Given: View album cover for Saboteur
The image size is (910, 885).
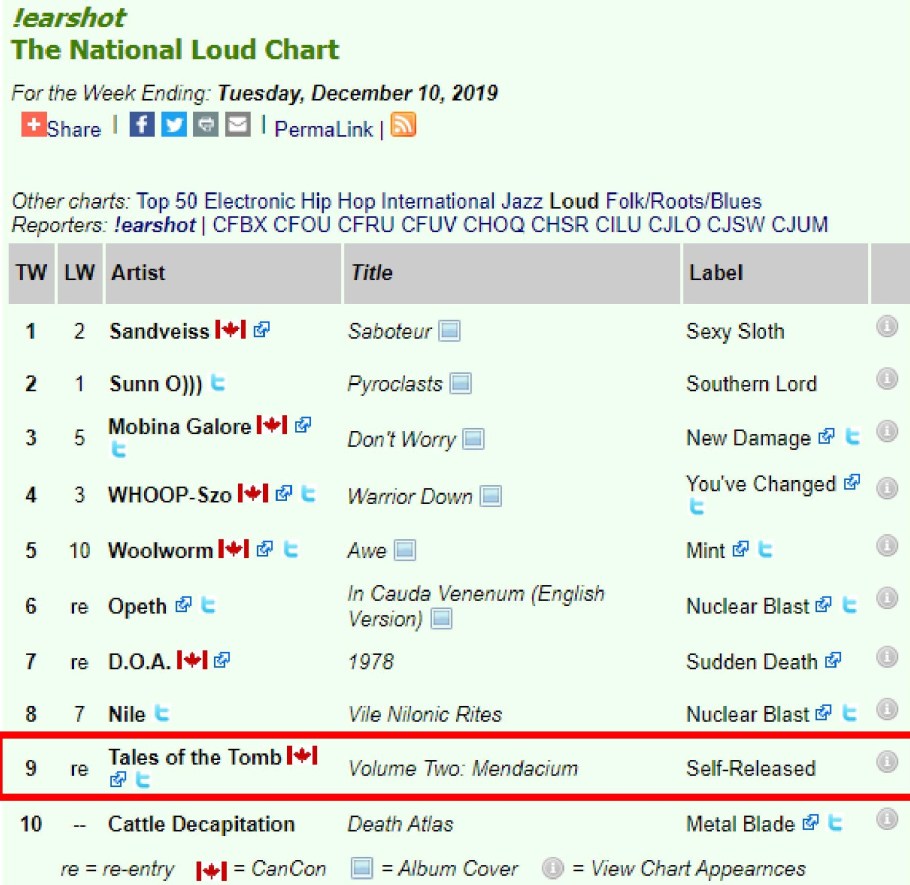Looking at the screenshot, I should point(449,331).
